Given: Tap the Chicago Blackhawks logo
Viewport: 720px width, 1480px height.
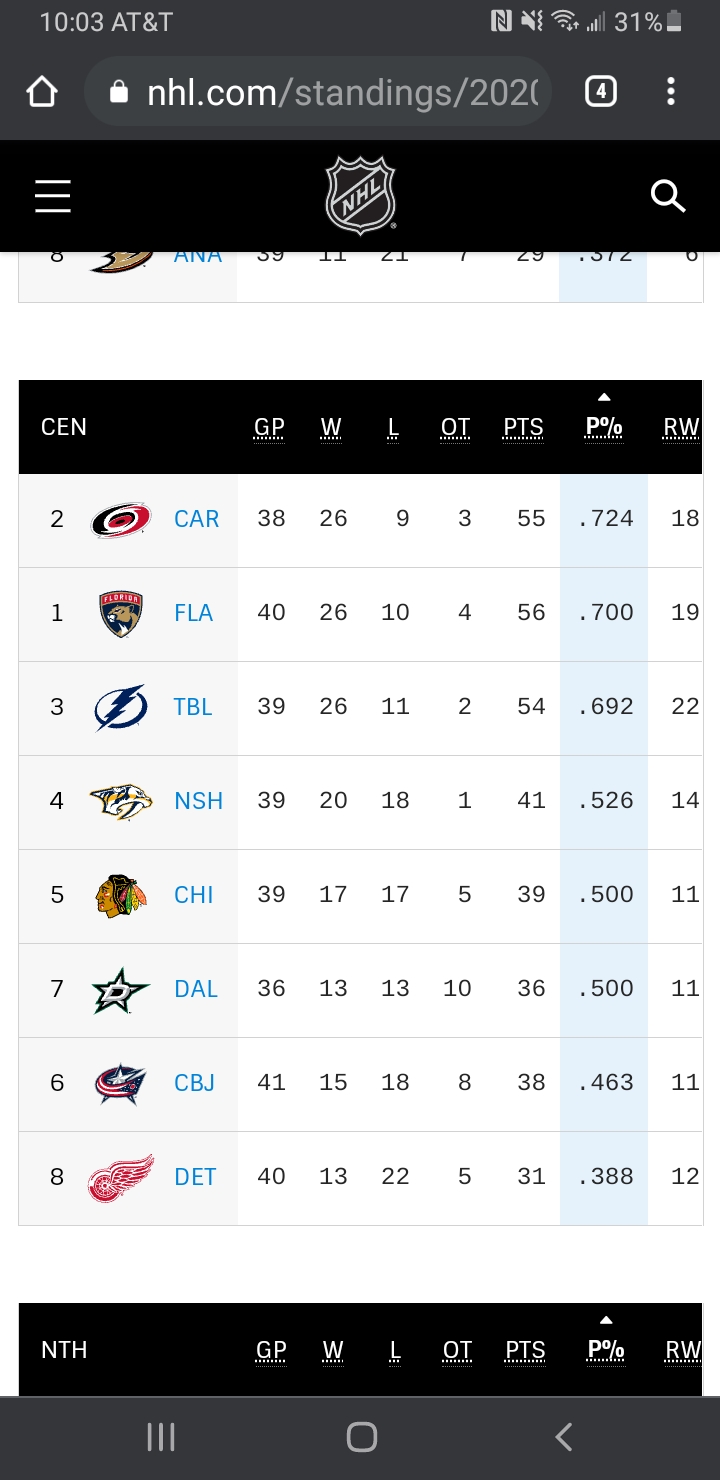Looking at the screenshot, I should 121,895.
